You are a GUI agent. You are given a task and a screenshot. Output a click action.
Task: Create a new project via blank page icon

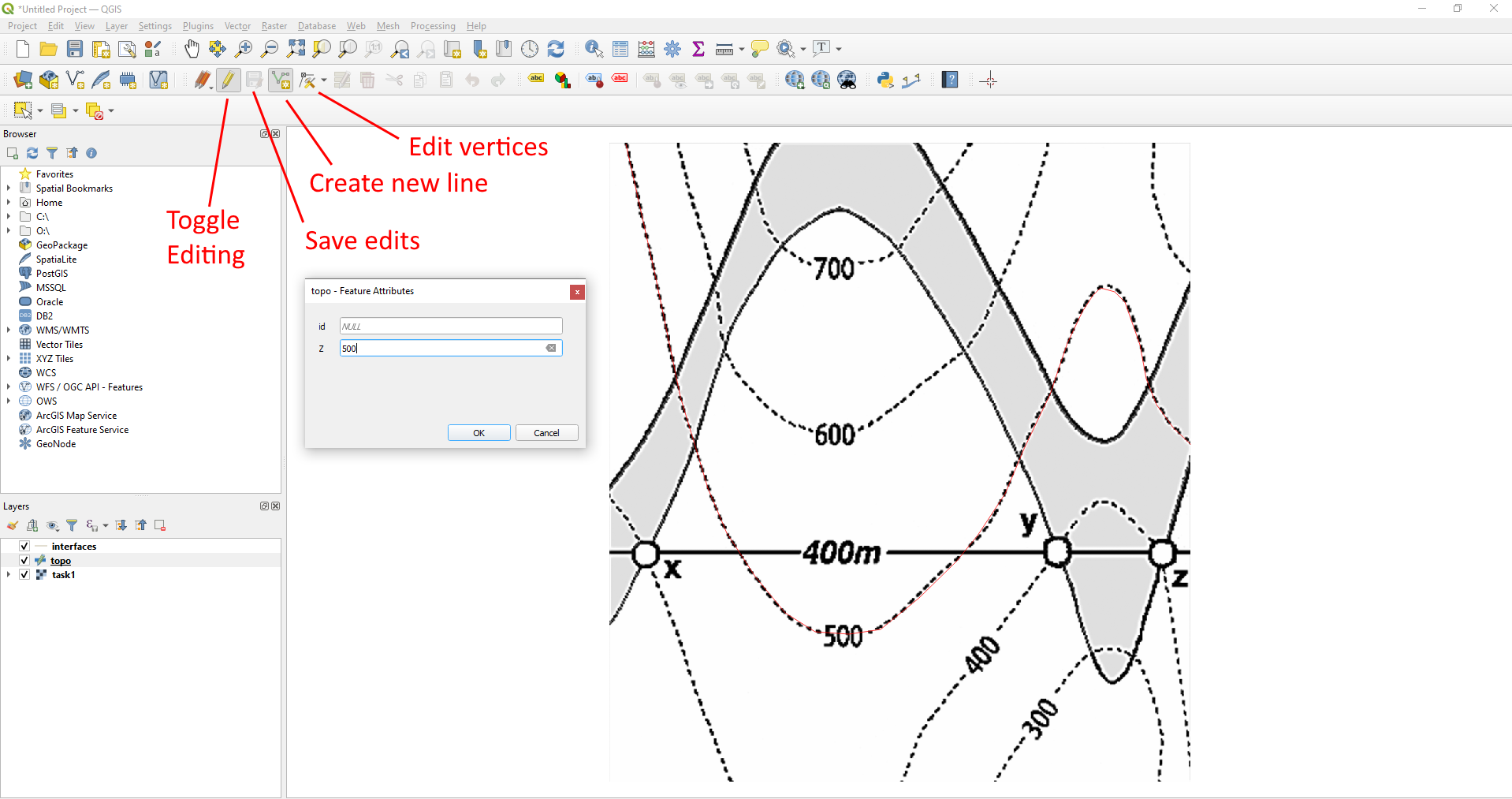coord(23,49)
